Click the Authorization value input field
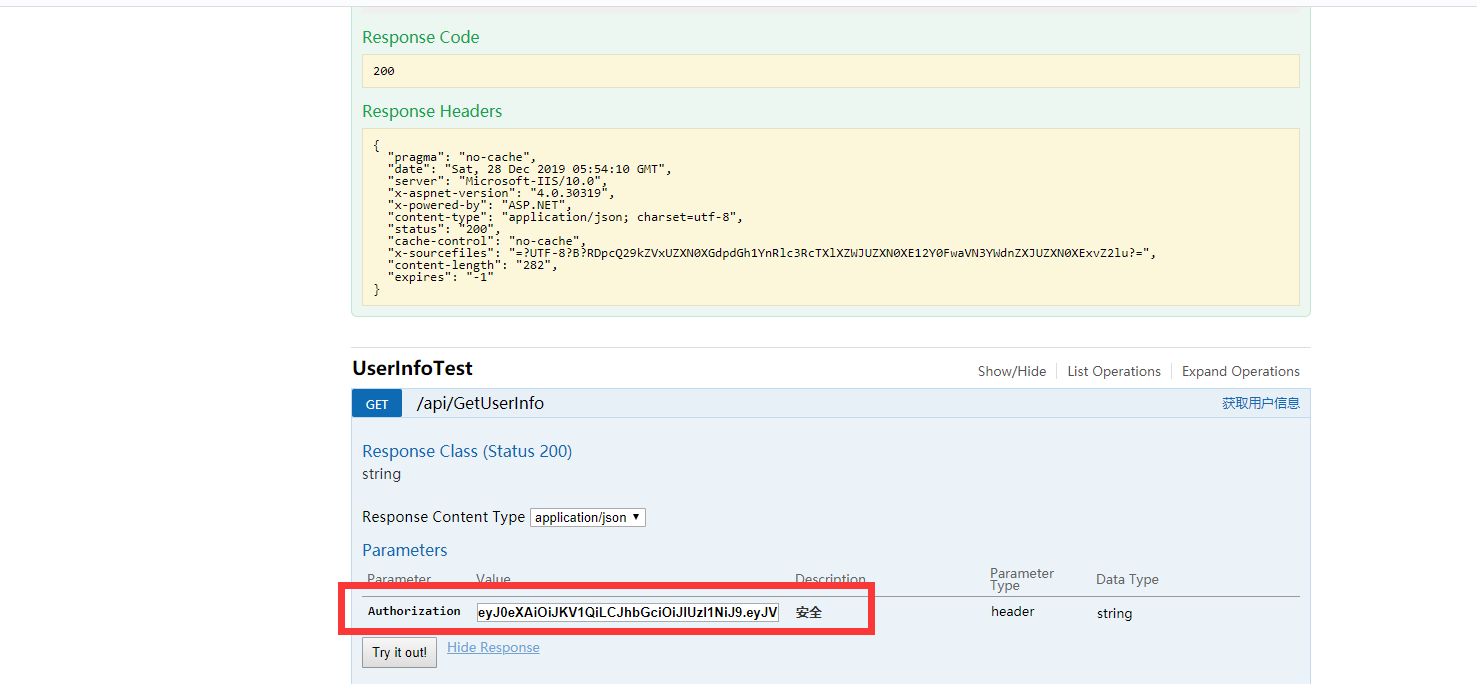1477x684 pixels. click(628, 612)
